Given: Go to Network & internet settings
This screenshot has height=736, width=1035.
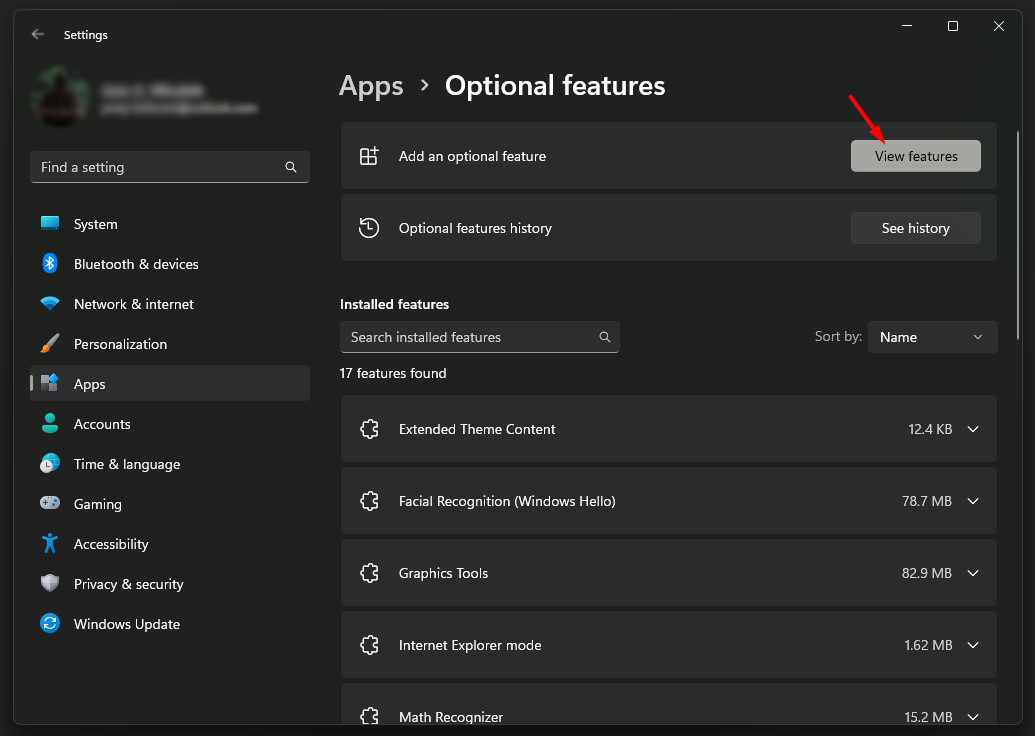Looking at the screenshot, I should click(170, 304).
